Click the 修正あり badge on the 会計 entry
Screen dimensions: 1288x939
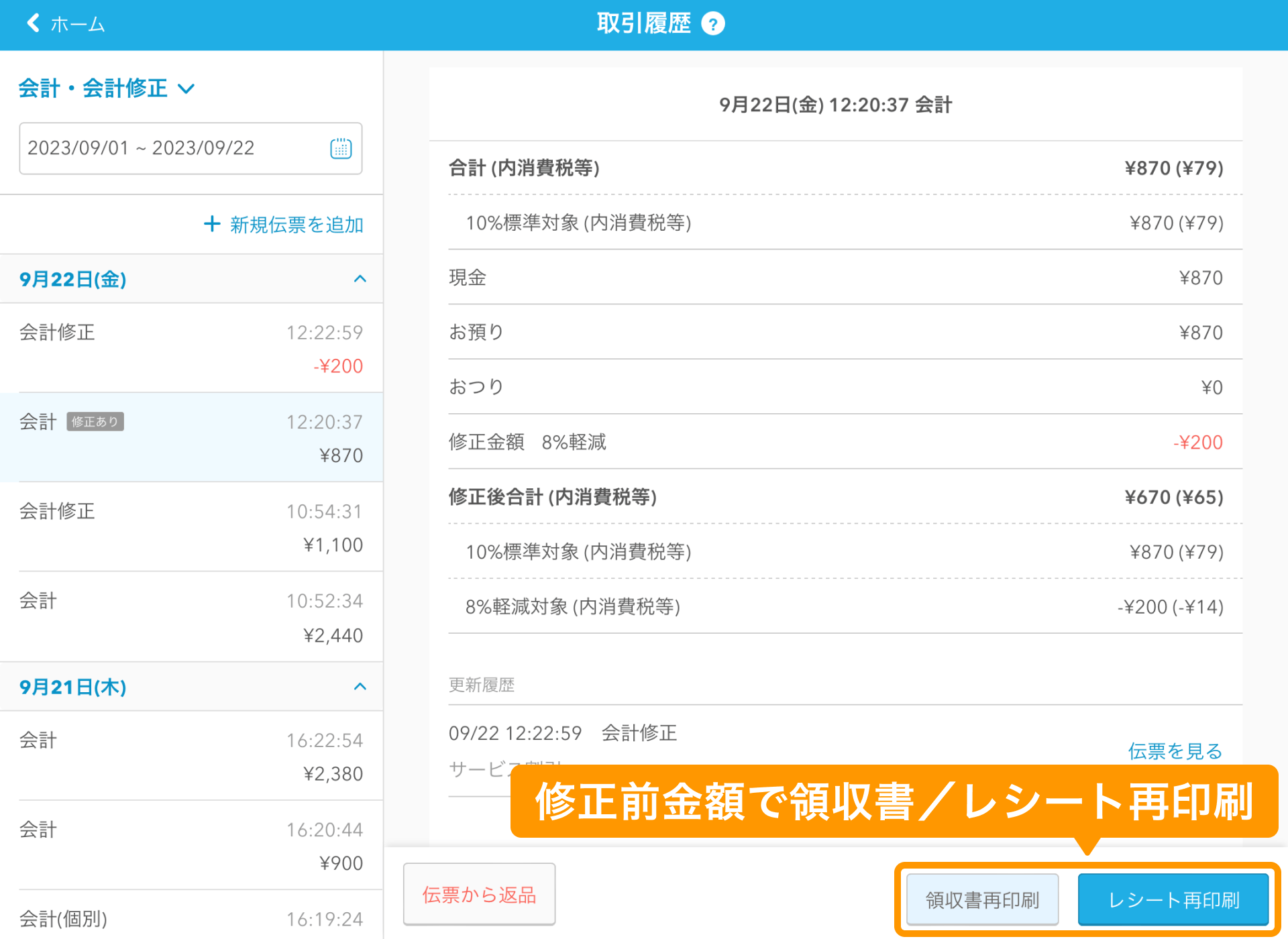click(95, 421)
